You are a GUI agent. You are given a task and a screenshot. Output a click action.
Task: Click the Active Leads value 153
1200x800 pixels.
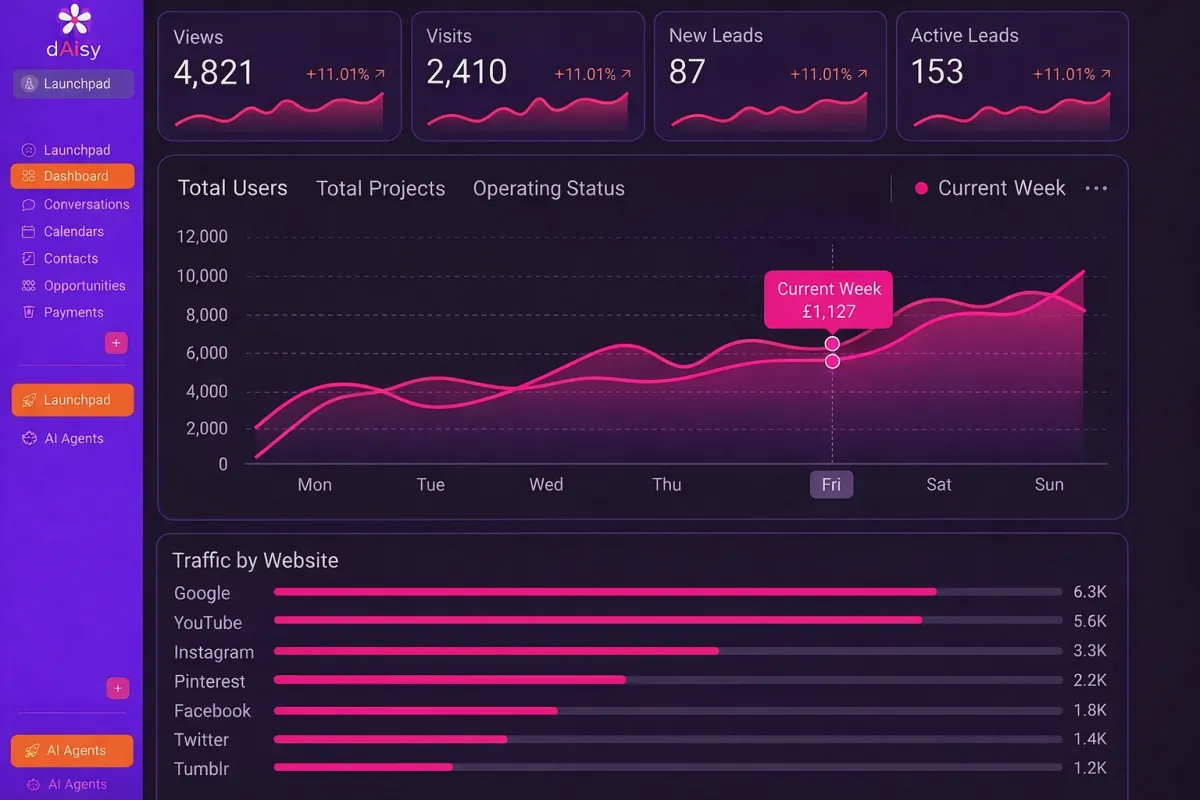point(937,72)
